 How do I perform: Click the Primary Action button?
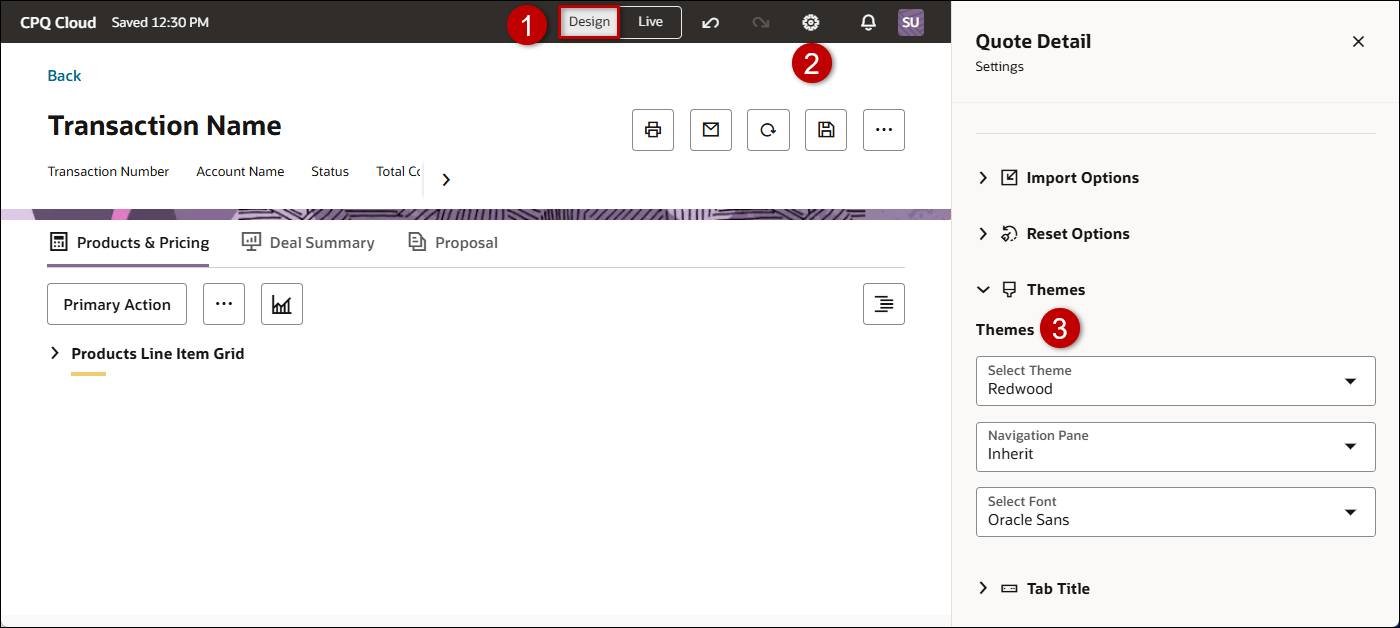coord(117,304)
